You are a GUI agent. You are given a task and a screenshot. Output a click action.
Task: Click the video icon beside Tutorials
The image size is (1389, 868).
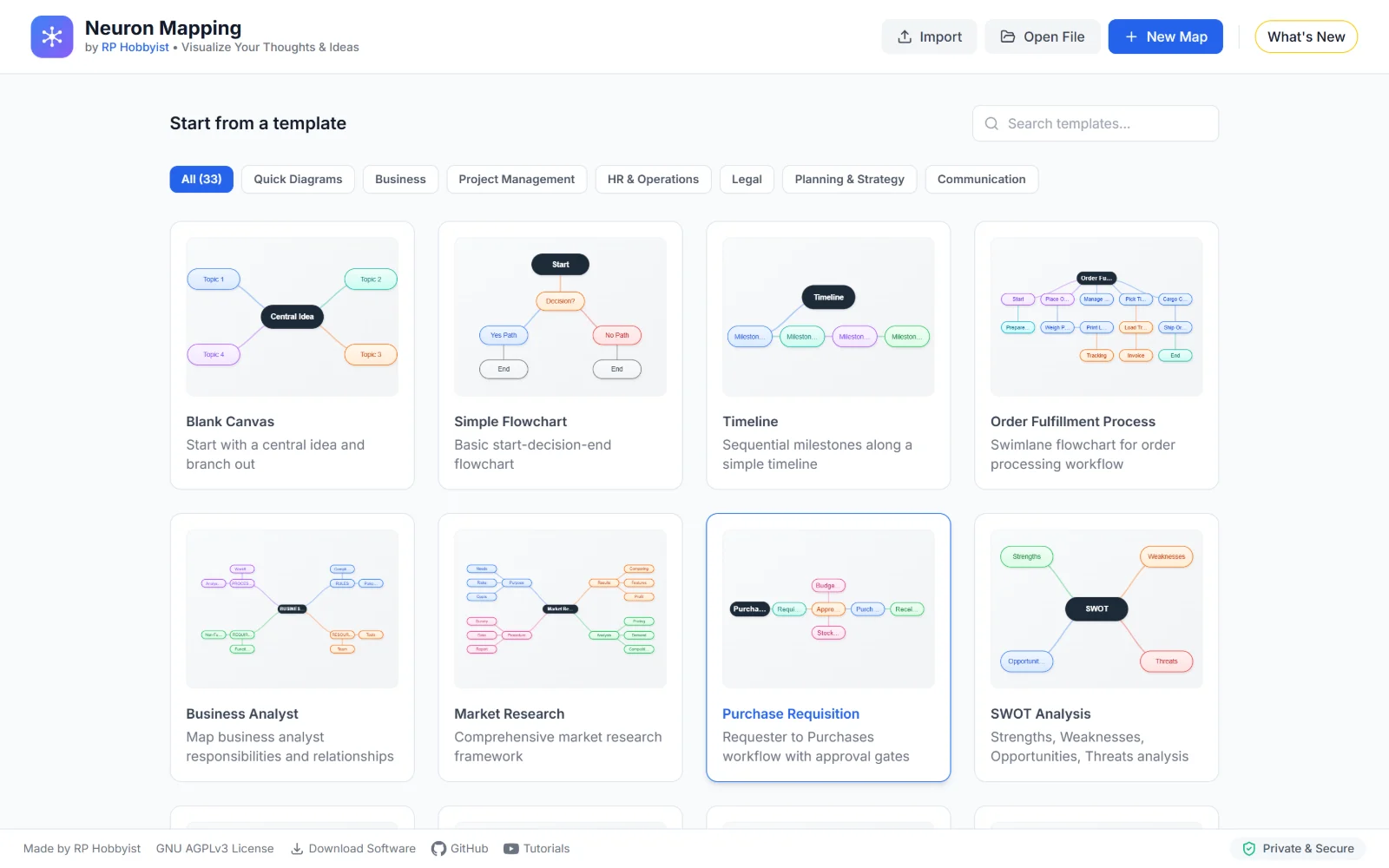pyautogui.click(x=511, y=849)
